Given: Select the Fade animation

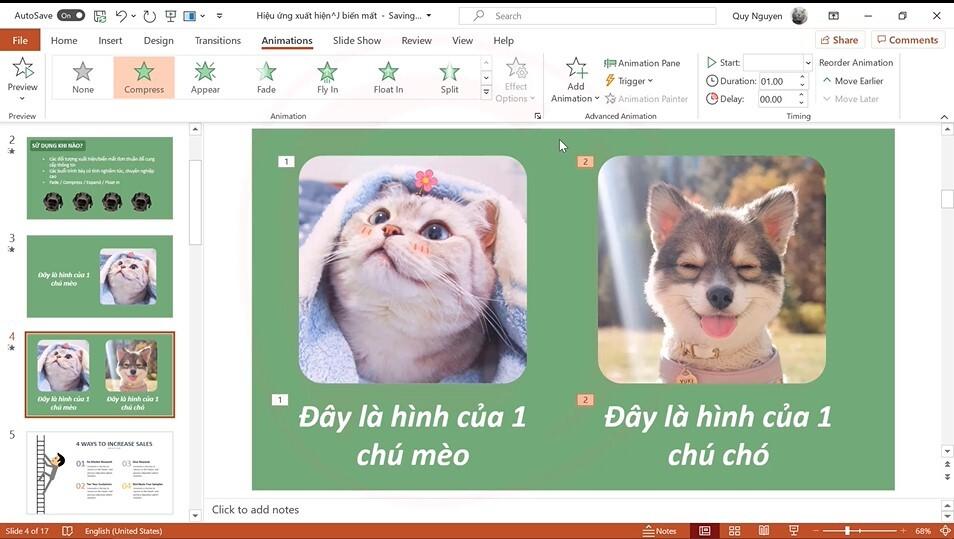Looking at the screenshot, I should [266, 78].
